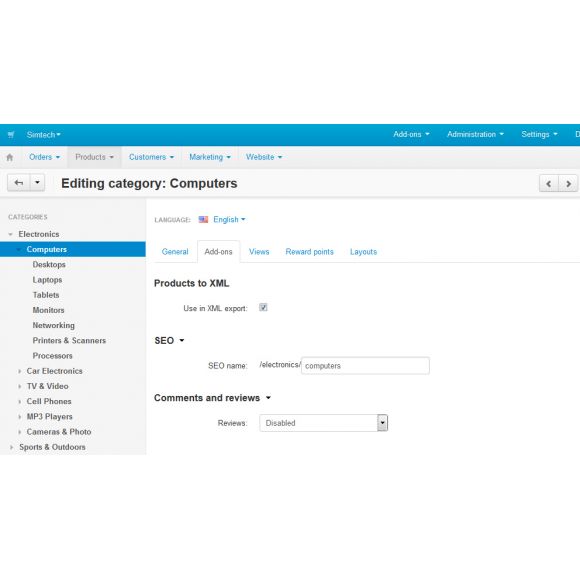Go to the home dashboard icon
This screenshot has height=580, width=580.
coord(10,158)
